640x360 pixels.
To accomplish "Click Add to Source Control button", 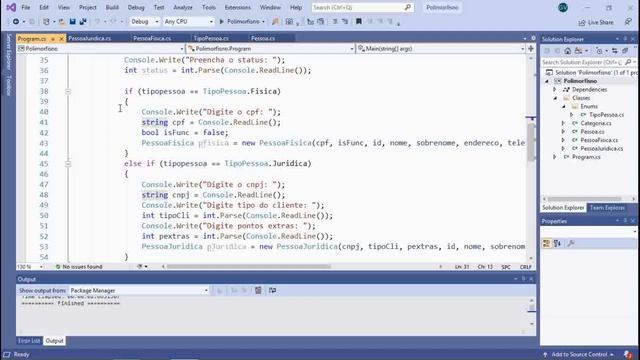I will [579, 355].
